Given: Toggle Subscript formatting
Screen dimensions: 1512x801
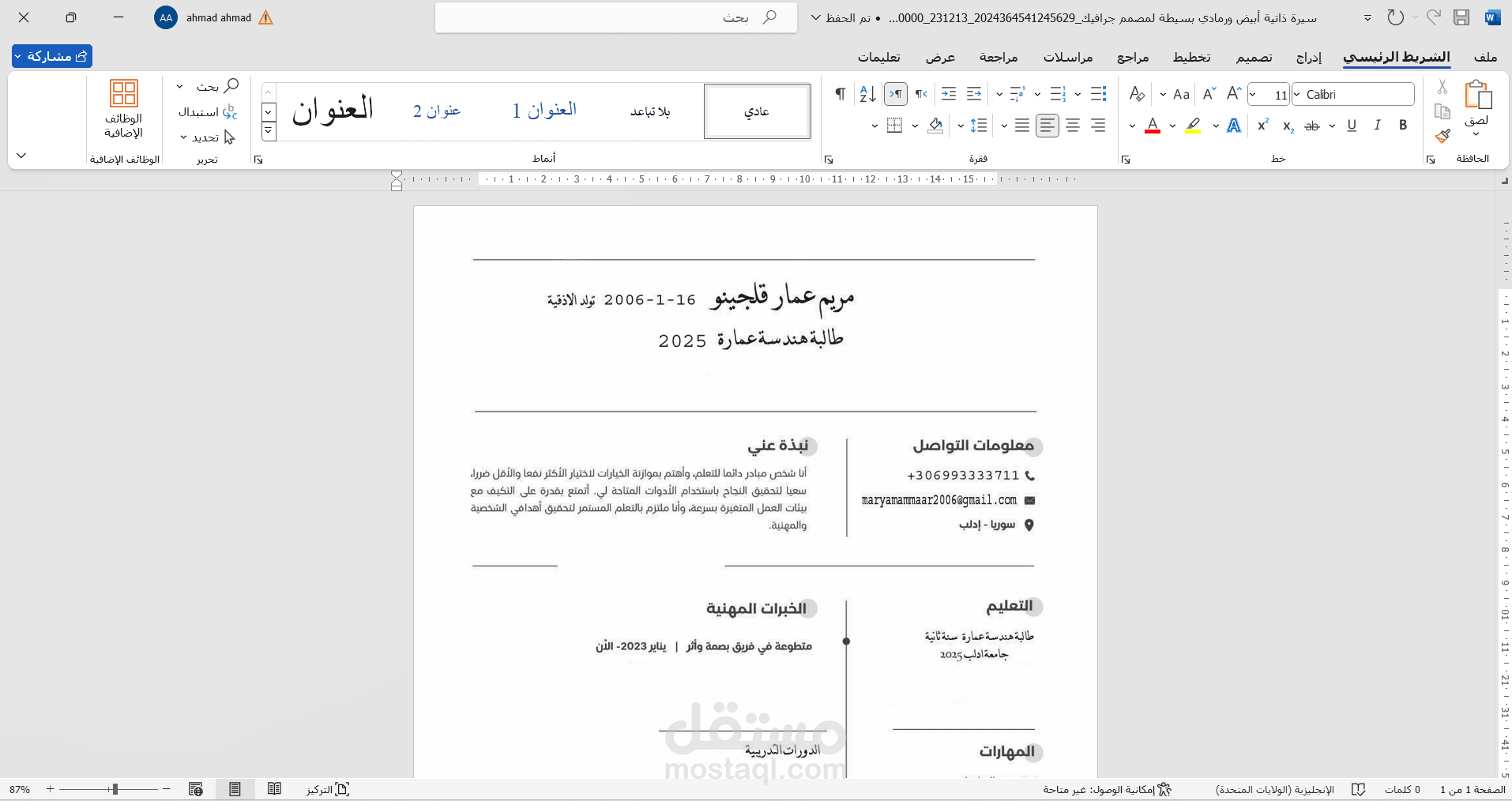Looking at the screenshot, I should click(x=1288, y=126).
